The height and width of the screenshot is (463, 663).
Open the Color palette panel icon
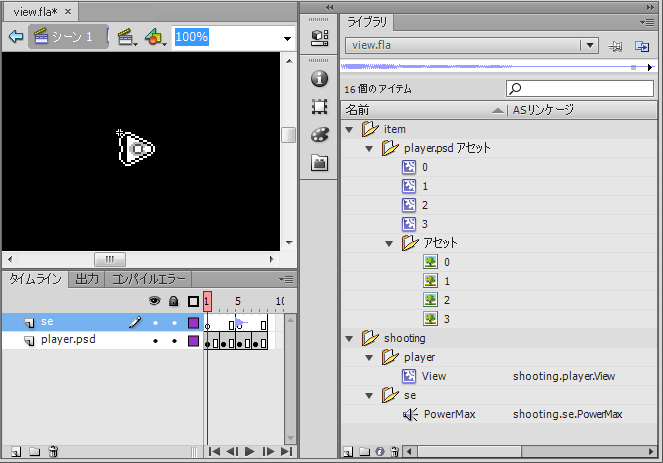point(320,134)
